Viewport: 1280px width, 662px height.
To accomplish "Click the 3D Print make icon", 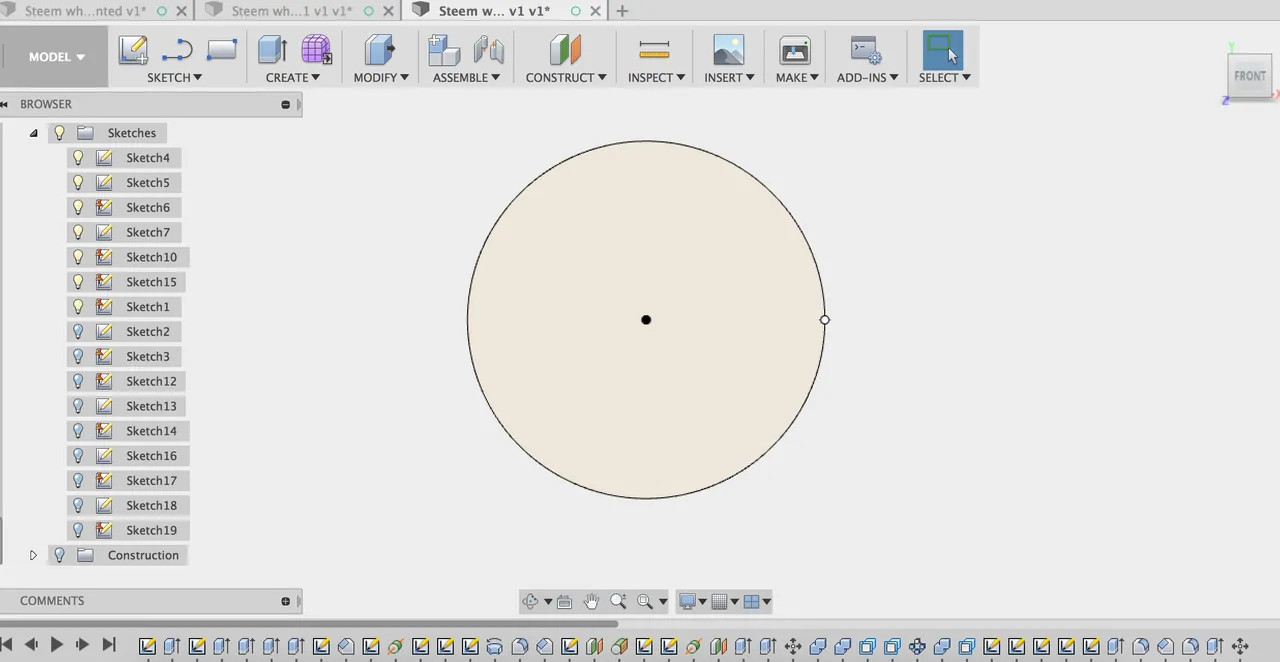I will pos(795,50).
